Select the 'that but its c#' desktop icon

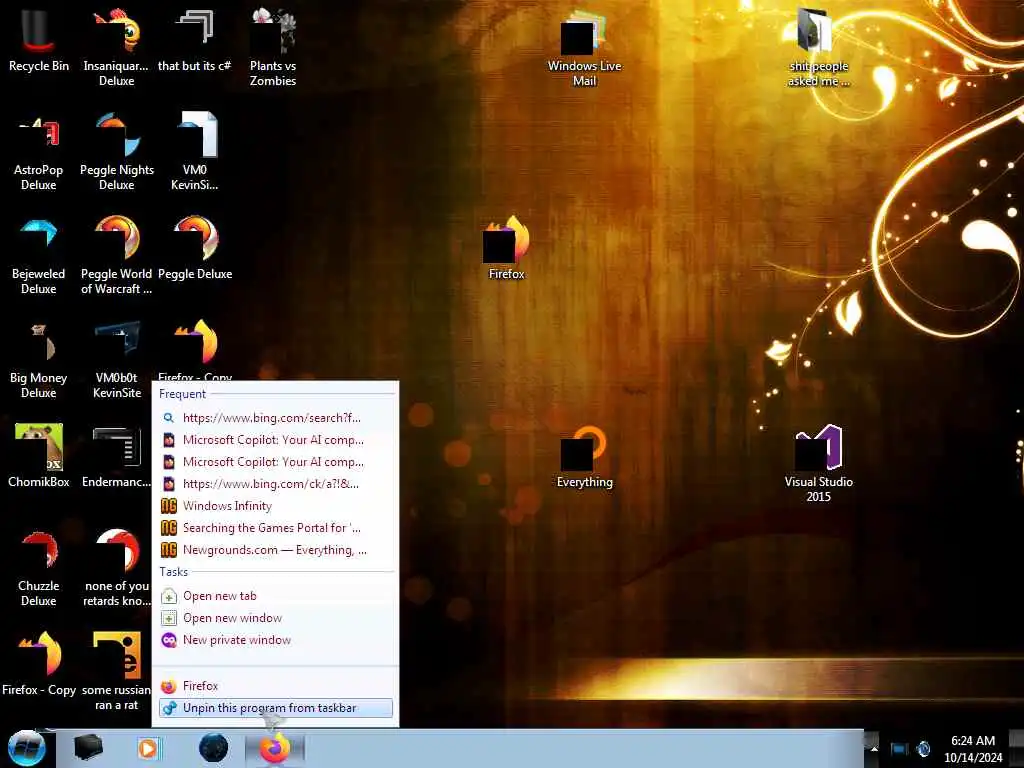195,40
